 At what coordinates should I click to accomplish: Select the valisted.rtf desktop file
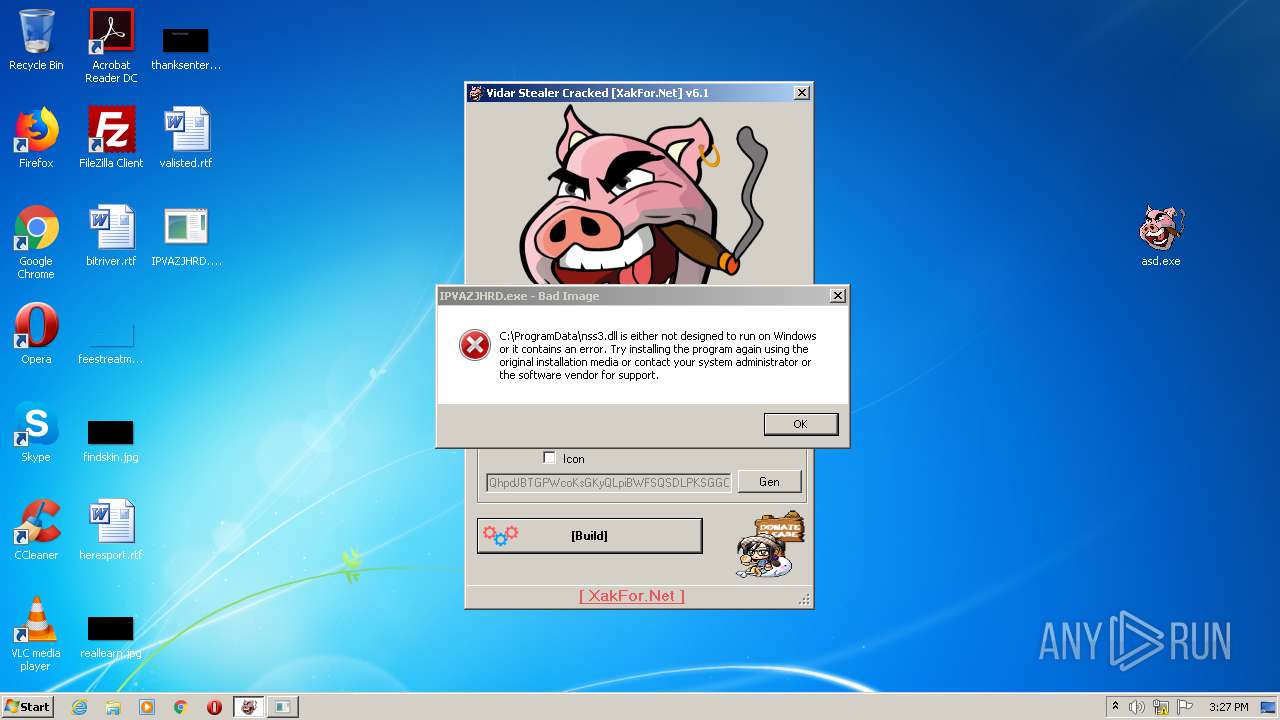point(186,138)
